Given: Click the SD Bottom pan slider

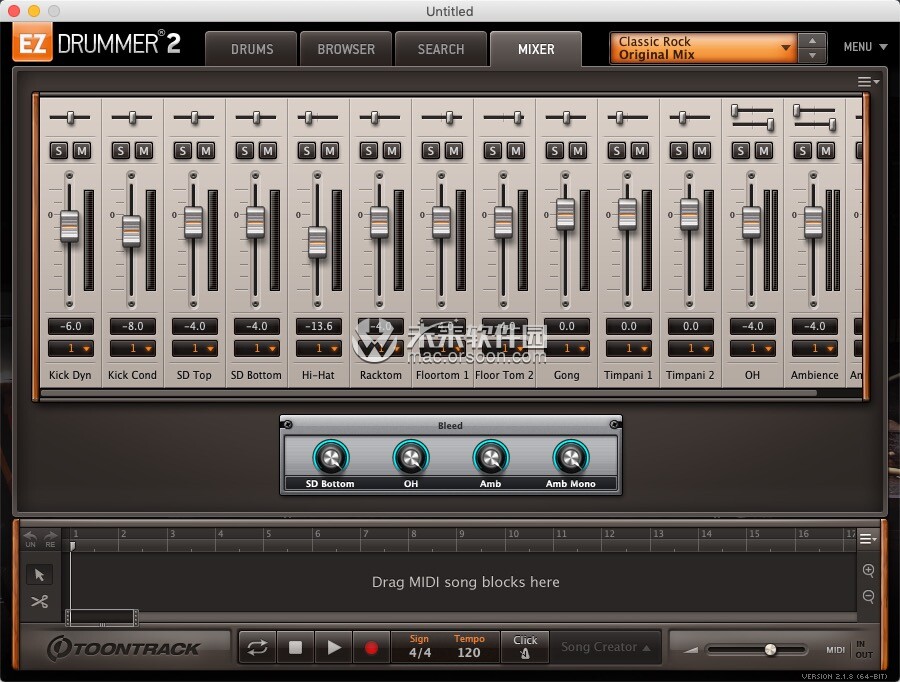Looking at the screenshot, I should (256, 118).
